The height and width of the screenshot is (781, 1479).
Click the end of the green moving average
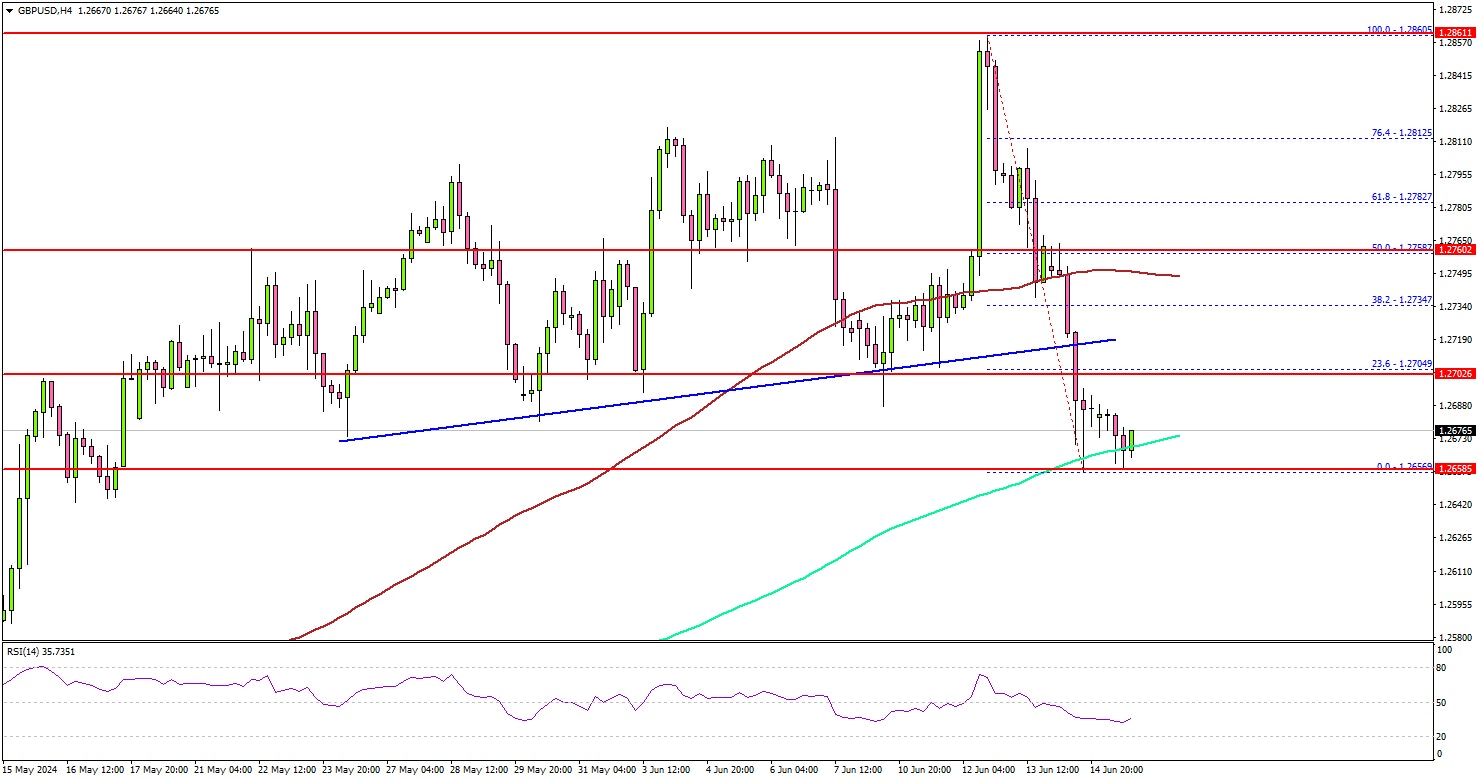pyautogui.click(x=1179, y=436)
